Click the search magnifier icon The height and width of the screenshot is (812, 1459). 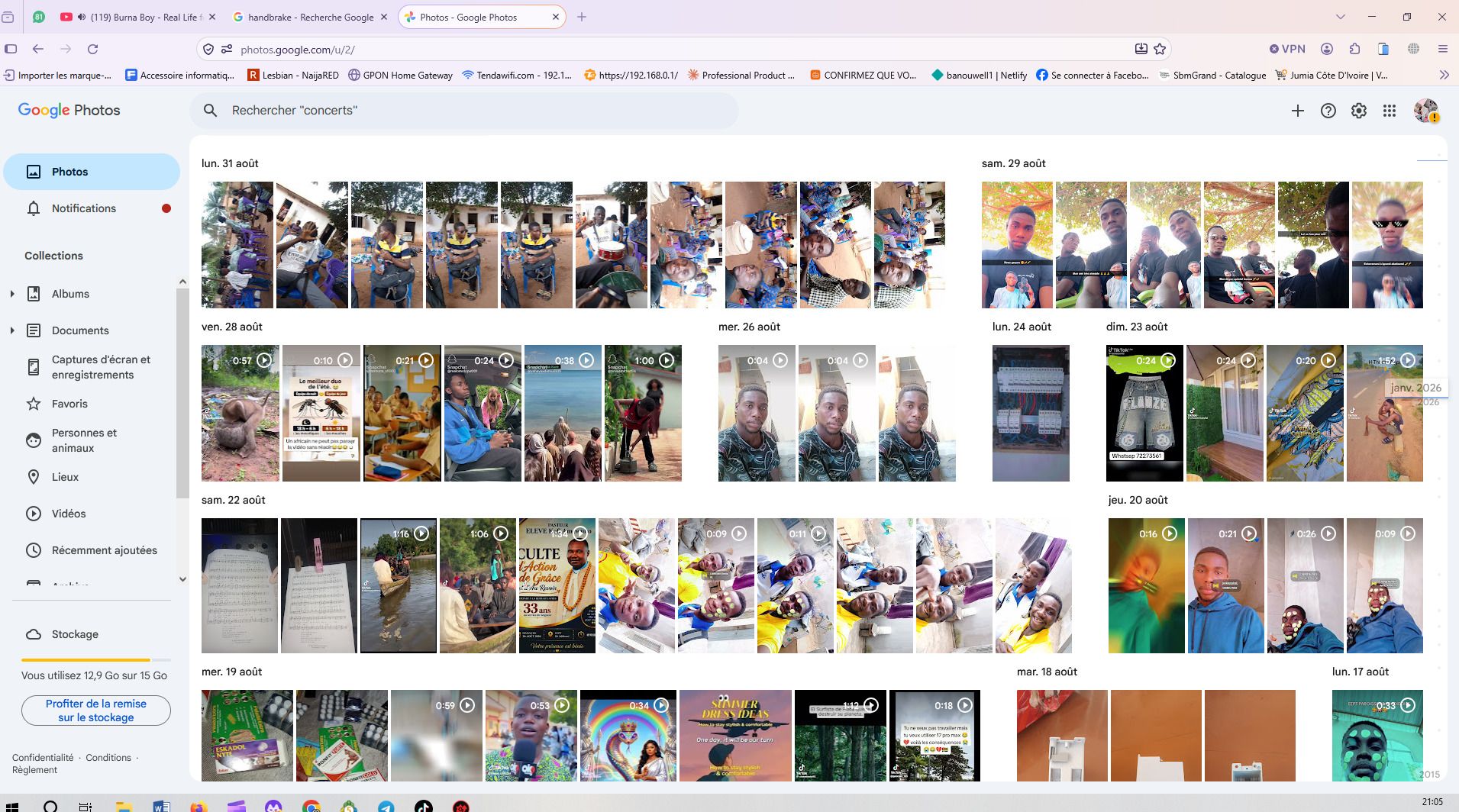(211, 111)
